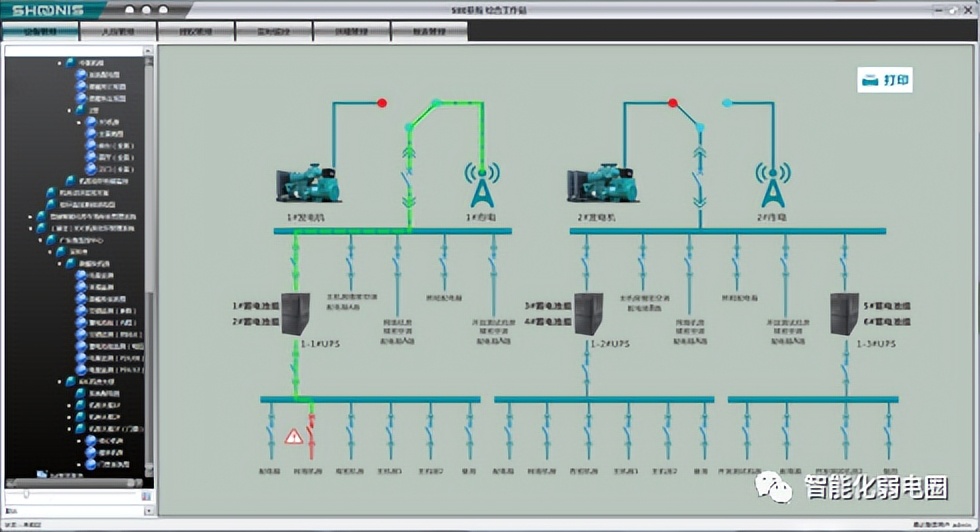Open the combo box arrow below the tree
Image resolution: width=980 pixels, height=532 pixels.
pyautogui.click(x=148, y=511)
